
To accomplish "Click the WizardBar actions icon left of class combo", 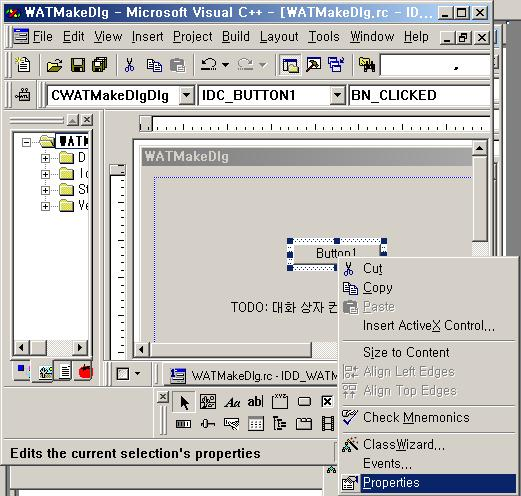I will click(x=23, y=95).
